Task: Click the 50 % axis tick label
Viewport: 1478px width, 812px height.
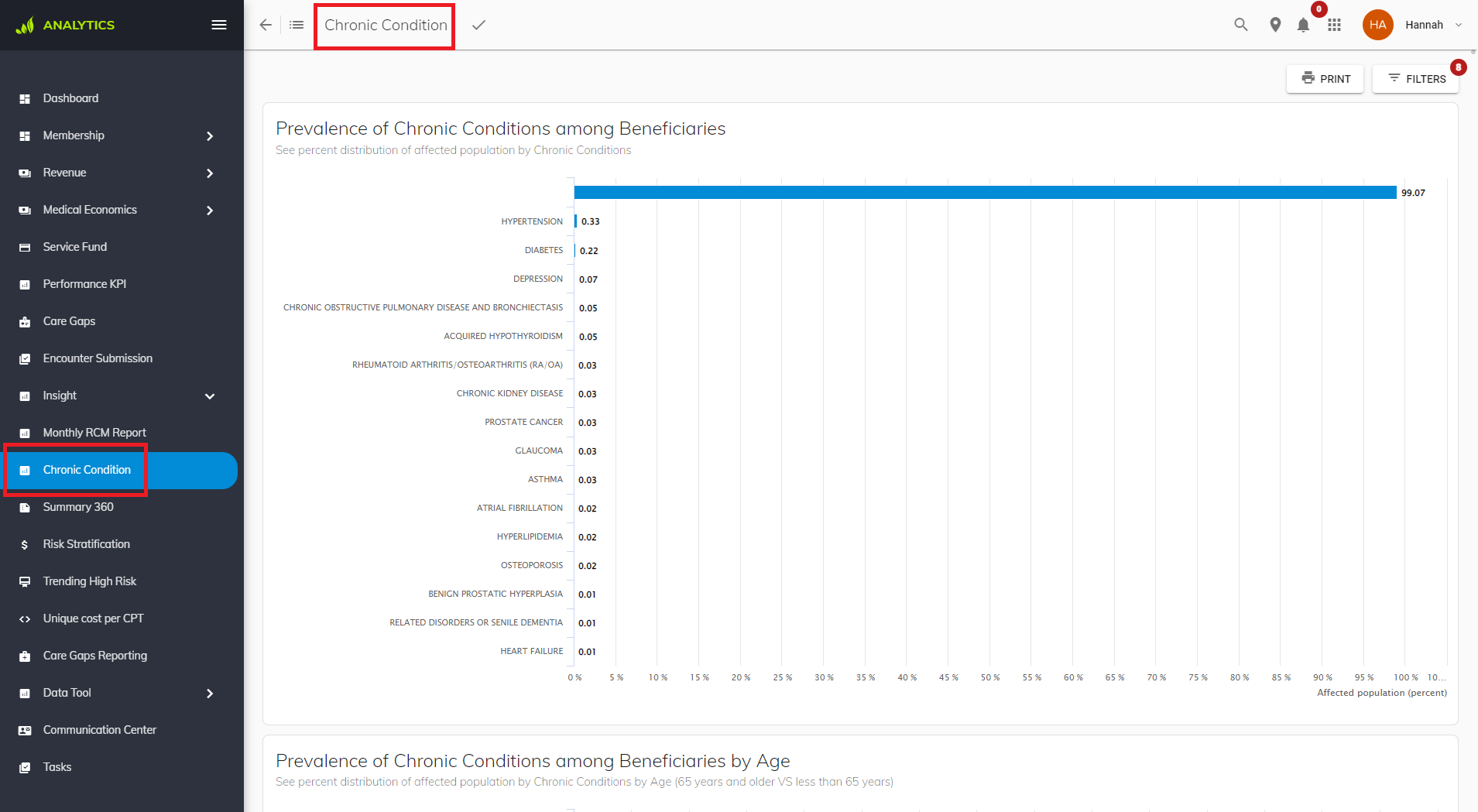Action: tap(990, 677)
